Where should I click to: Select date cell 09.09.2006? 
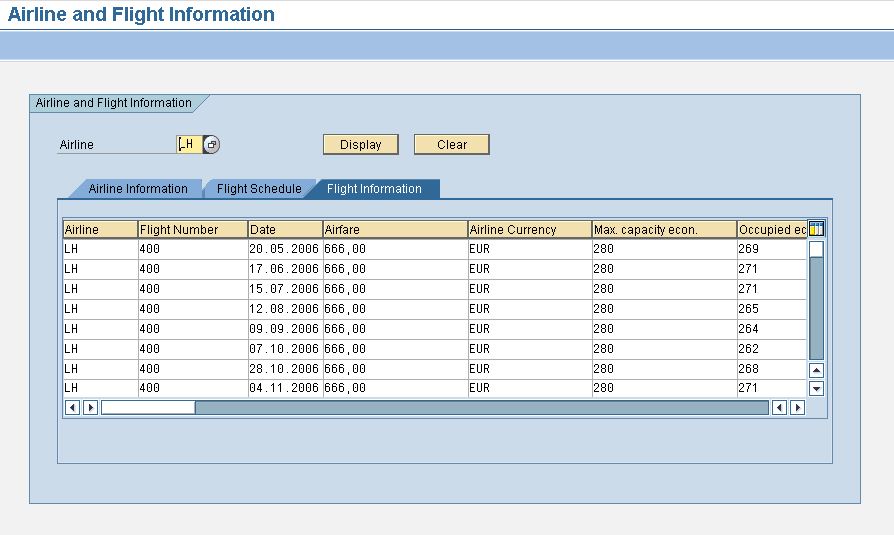point(286,329)
